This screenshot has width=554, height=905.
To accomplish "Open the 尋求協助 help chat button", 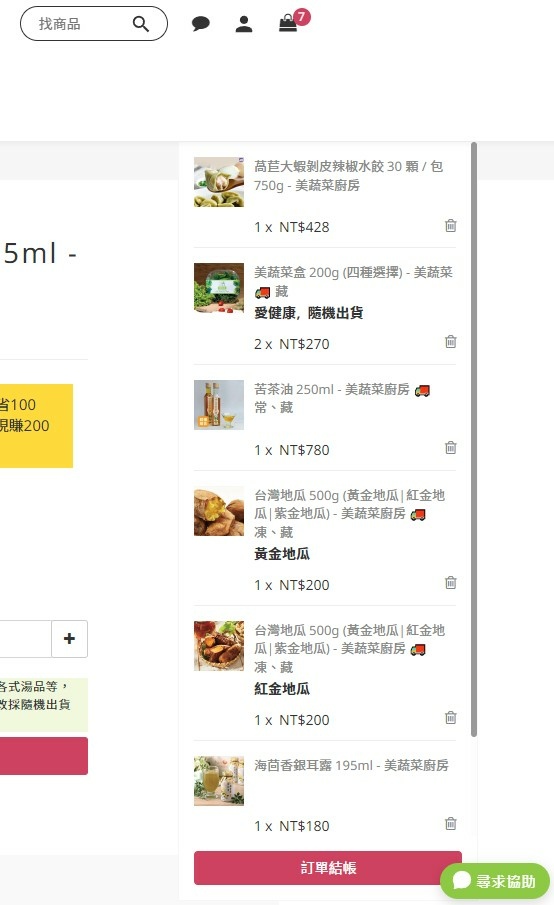I will [495, 881].
